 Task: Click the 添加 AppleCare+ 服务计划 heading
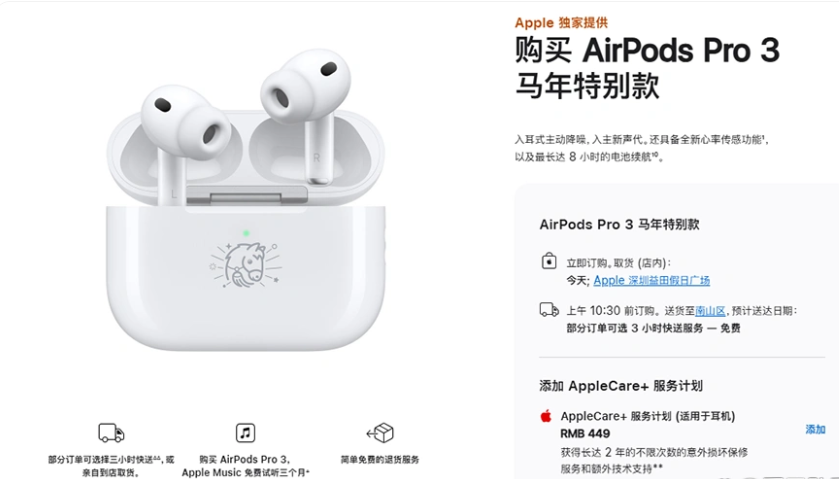pyautogui.click(x=621, y=386)
